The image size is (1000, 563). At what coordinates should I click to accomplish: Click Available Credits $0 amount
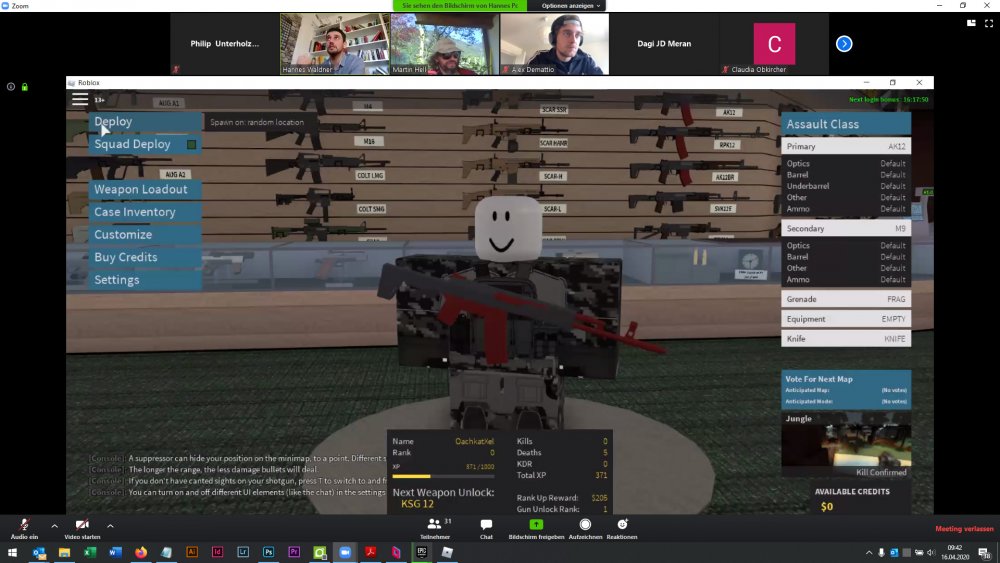(x=827, y=507)
